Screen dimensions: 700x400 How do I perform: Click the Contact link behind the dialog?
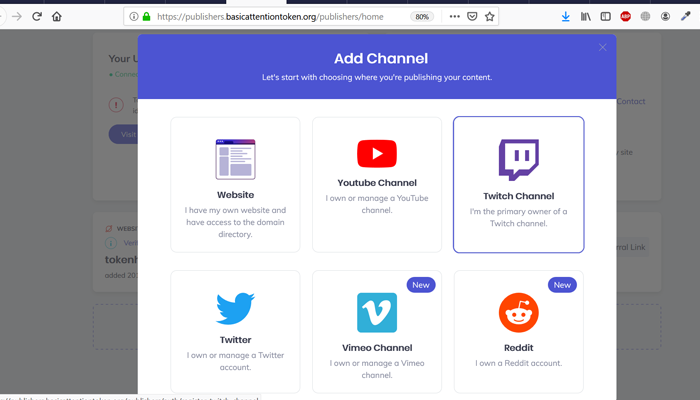(631, 101)
